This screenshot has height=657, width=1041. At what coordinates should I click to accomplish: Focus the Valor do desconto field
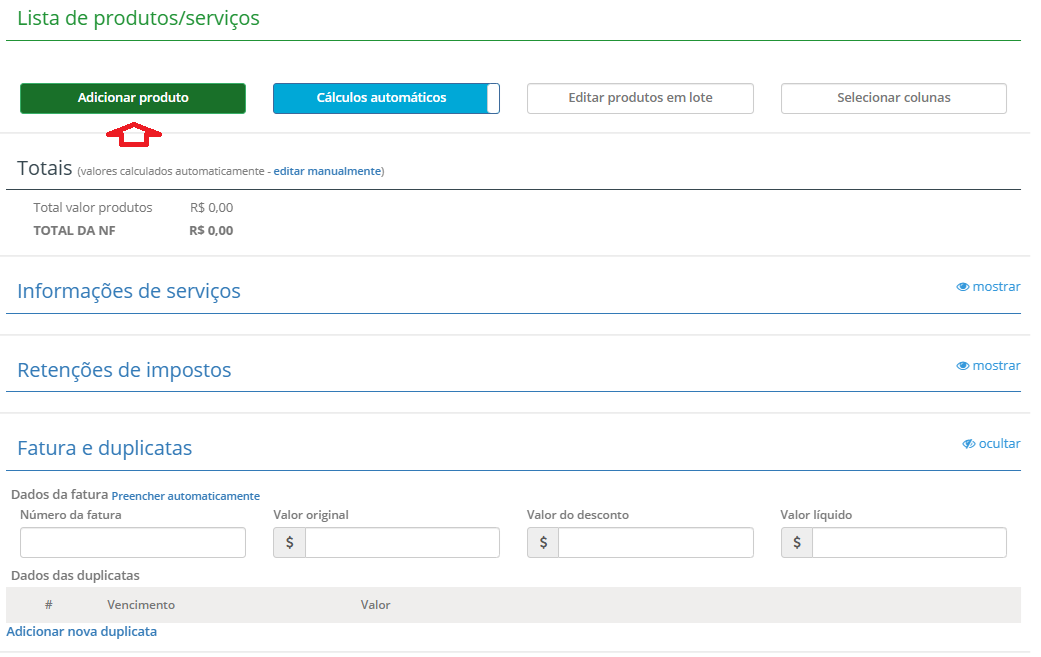[x=656, y=543]
